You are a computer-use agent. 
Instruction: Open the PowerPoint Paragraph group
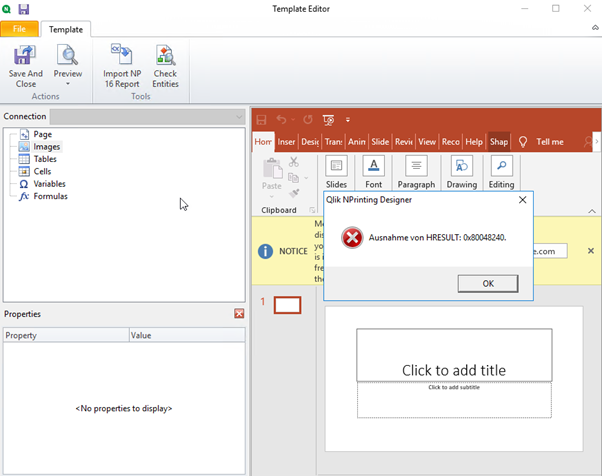pyautogui.click(x=416, y=171)
